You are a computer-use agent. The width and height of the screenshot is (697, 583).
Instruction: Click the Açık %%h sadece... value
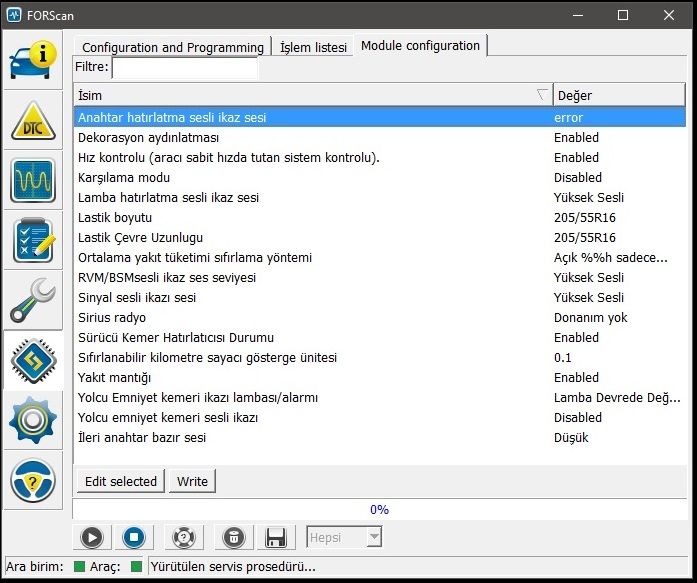pos(610,257)
